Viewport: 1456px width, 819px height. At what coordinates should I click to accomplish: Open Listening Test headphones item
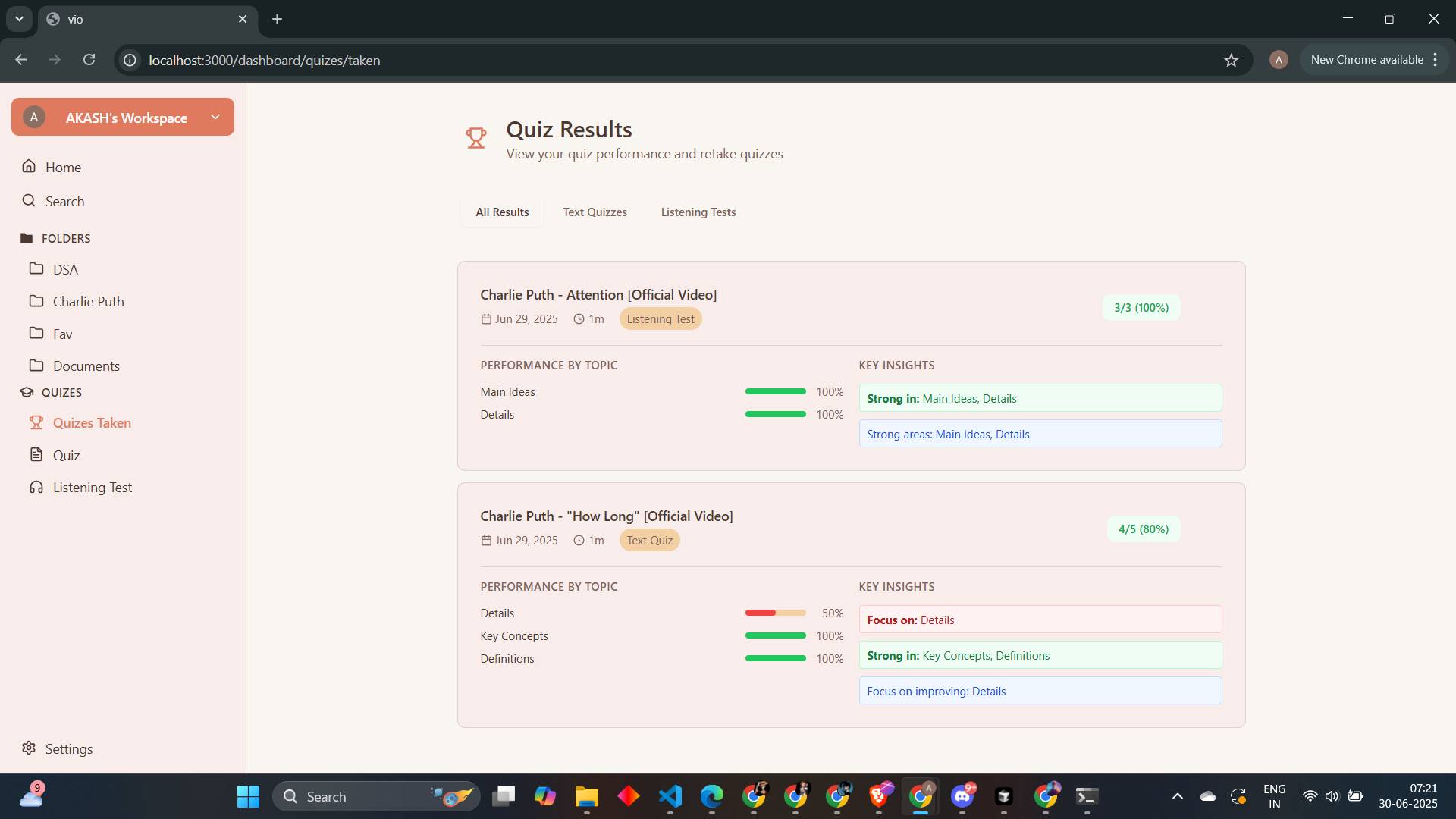click(36, 488)
